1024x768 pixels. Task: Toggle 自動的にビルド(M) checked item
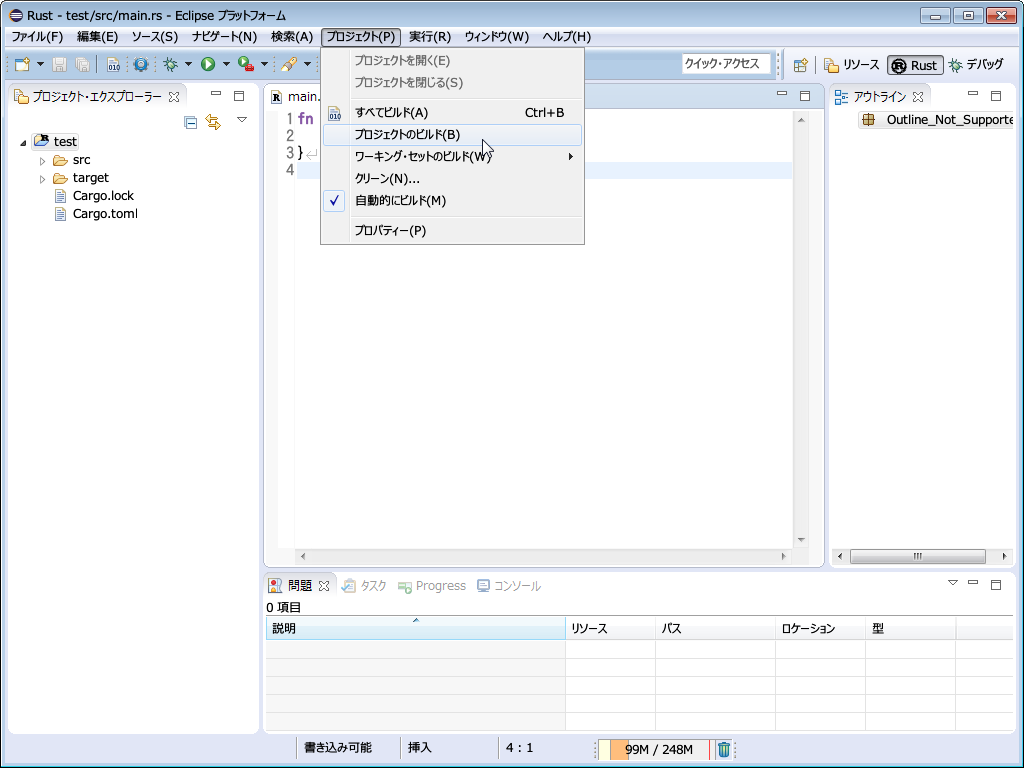452,200
